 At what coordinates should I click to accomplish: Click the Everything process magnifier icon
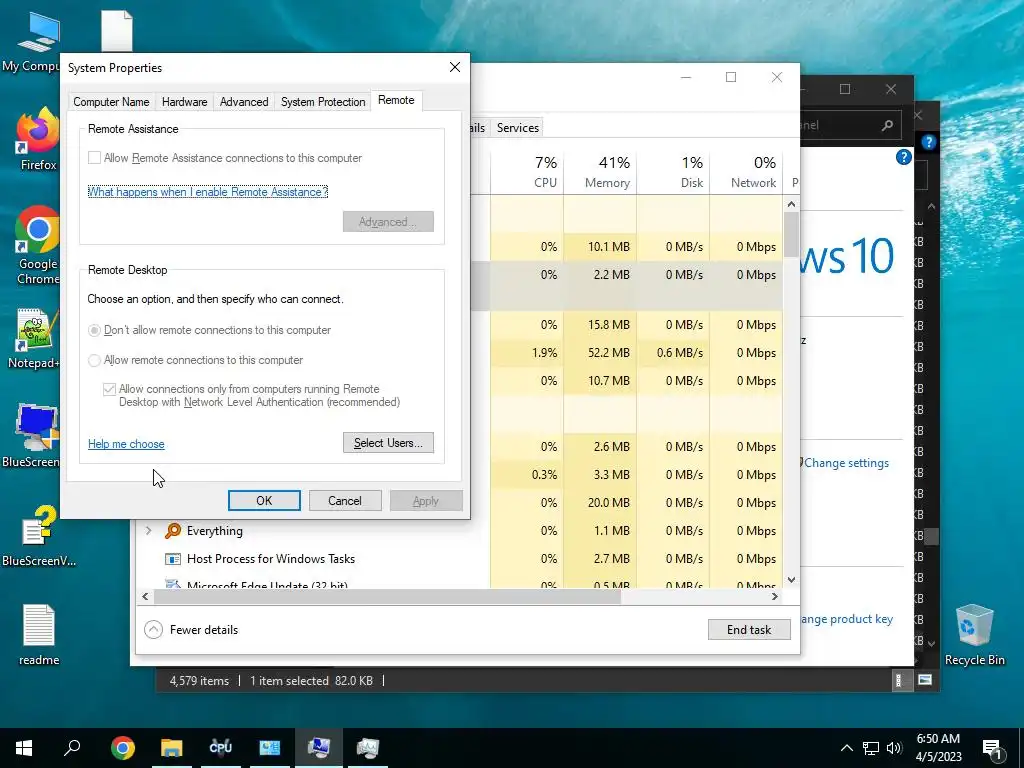pyautogui.click(x=172, y=531)
